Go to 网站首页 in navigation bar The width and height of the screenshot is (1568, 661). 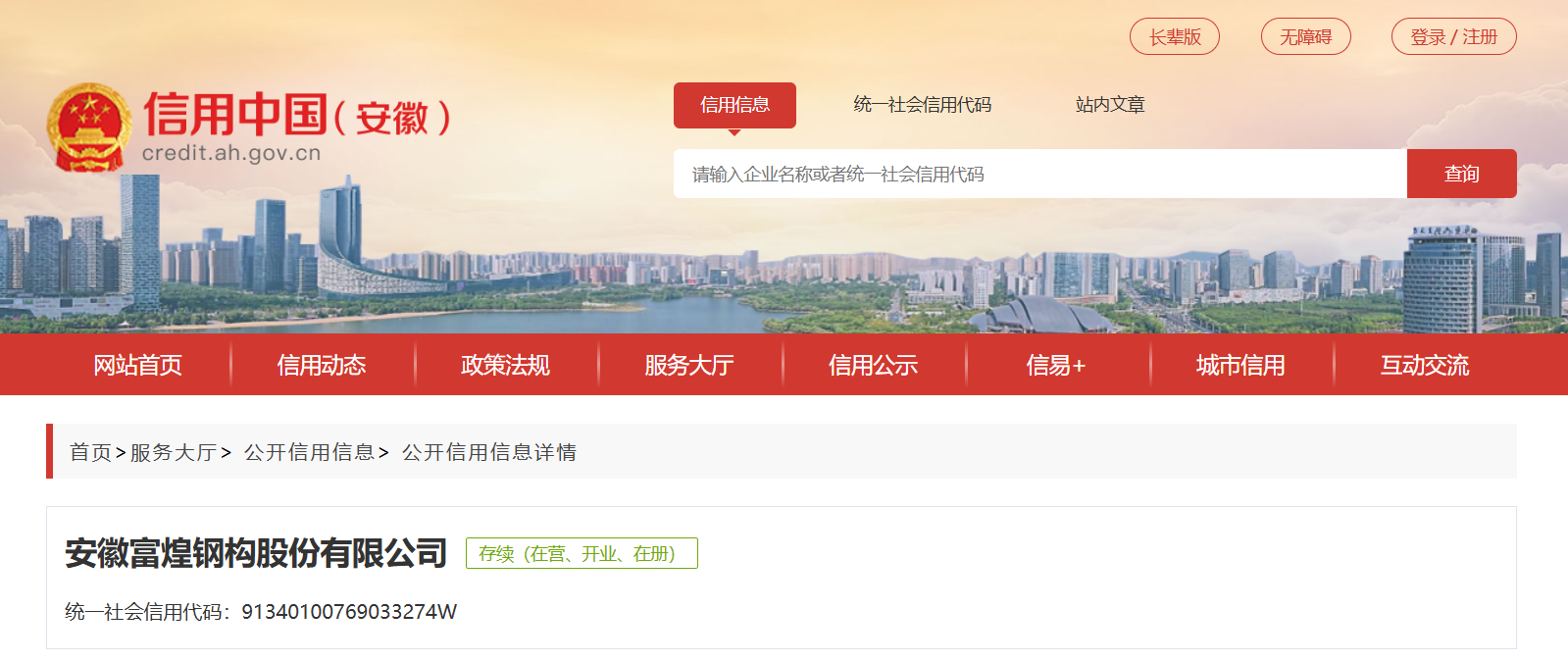[137, 365]
